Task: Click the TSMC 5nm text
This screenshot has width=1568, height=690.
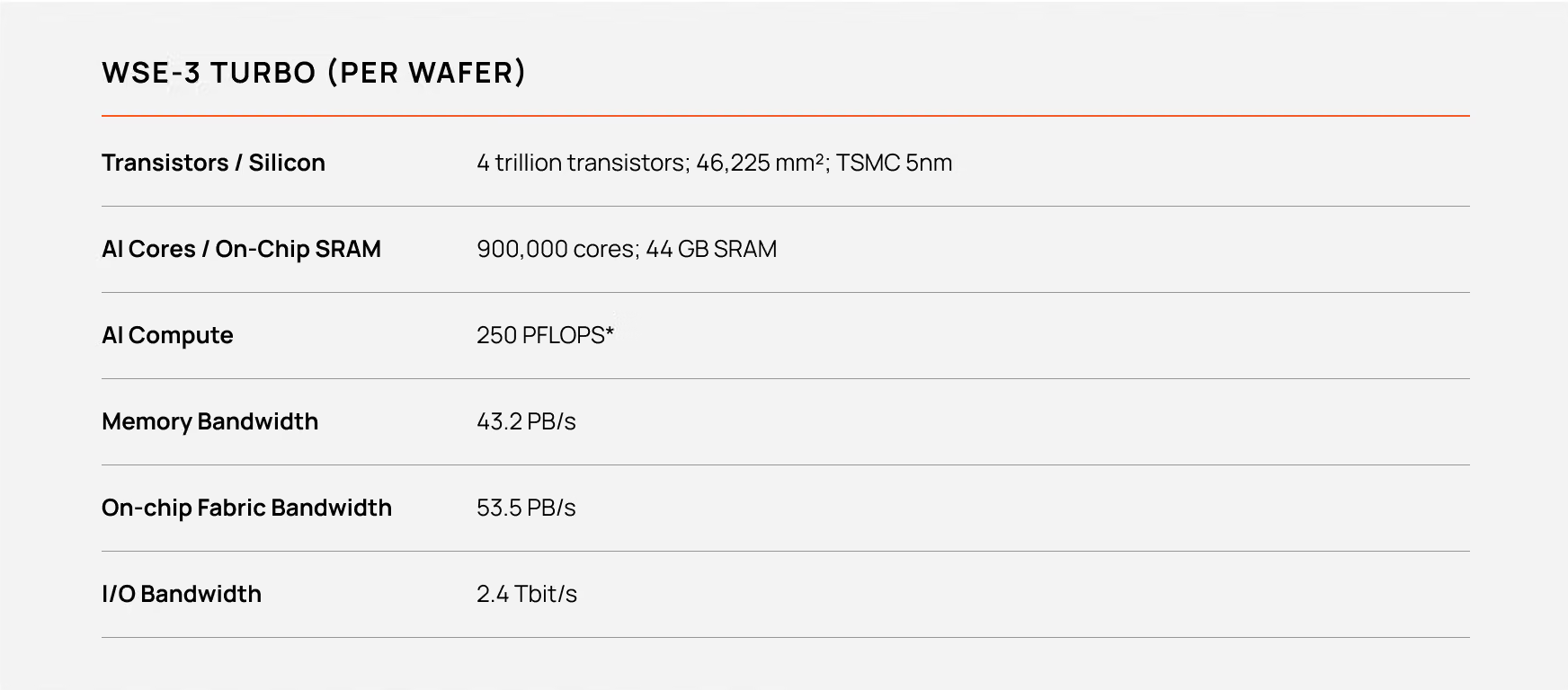Action: coord(895,163)
